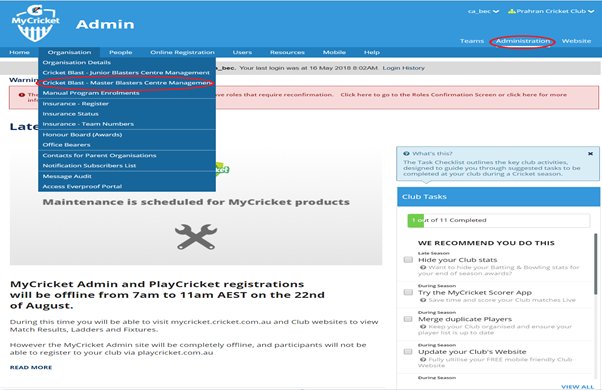
Task: Click help icon beside Scorer App description
Action: (x=423, y=300)
